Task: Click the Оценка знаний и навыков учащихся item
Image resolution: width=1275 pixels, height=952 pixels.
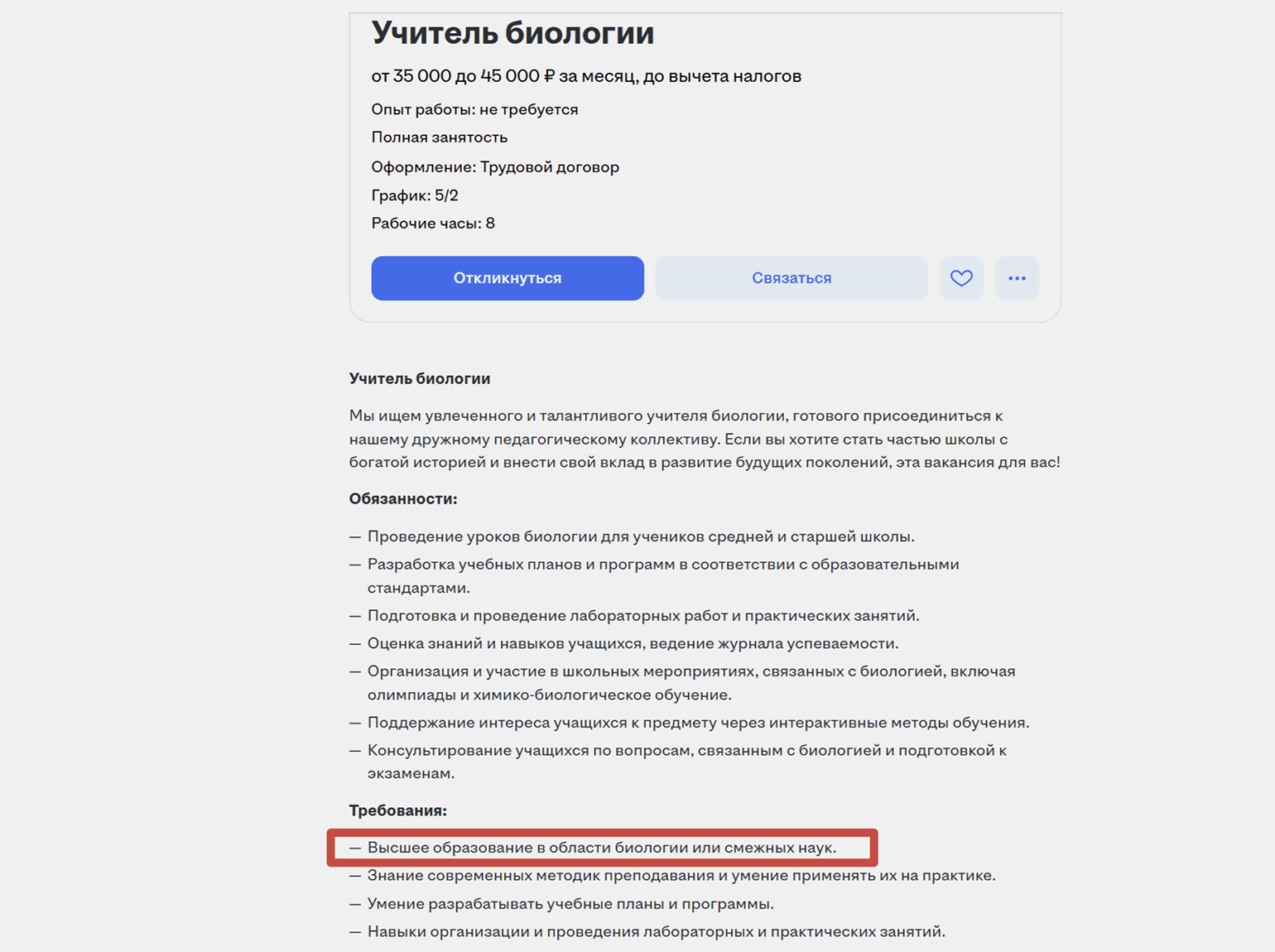Action: 633,643
